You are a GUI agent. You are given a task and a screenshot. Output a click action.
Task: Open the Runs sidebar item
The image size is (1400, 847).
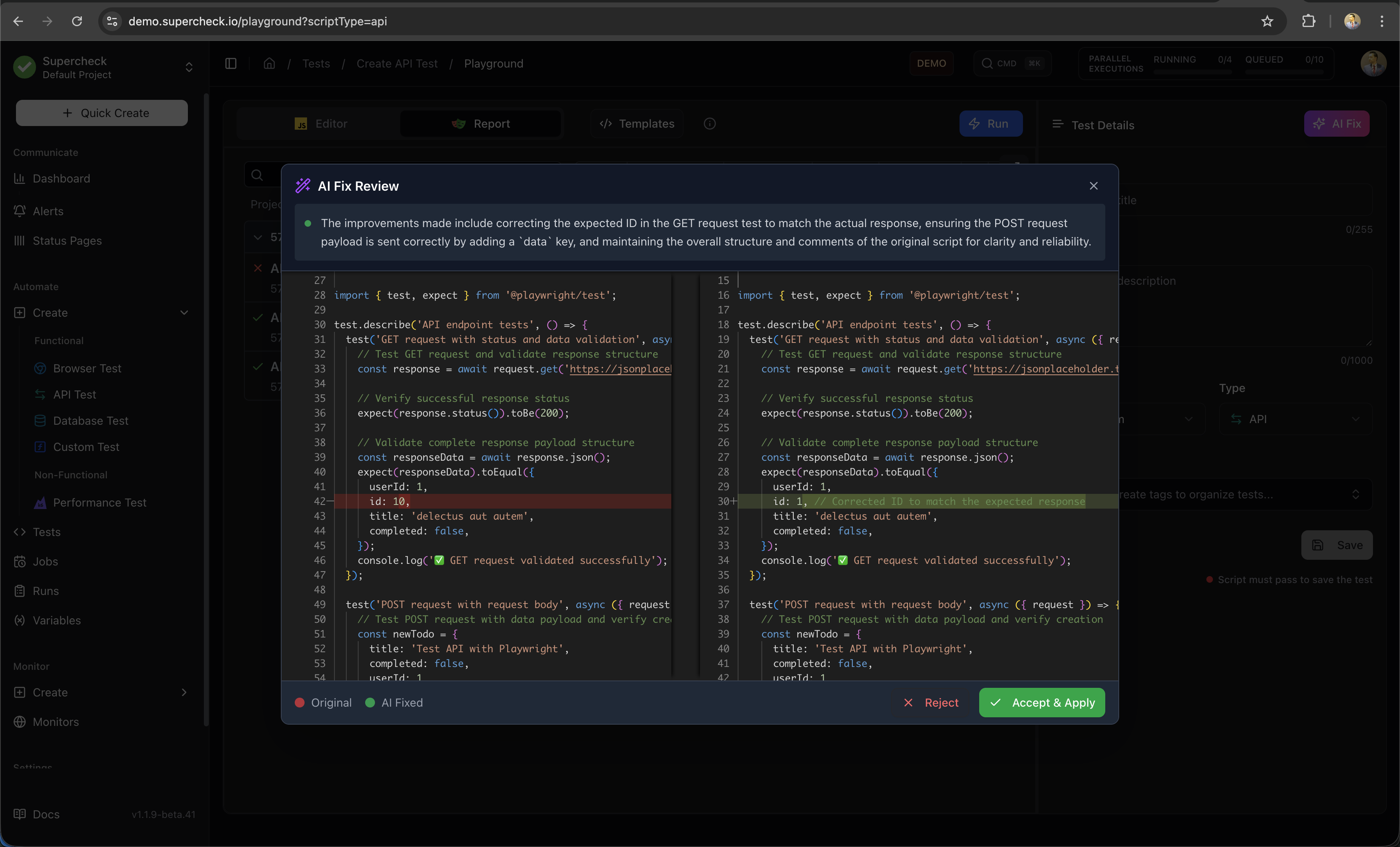[45, 591]
